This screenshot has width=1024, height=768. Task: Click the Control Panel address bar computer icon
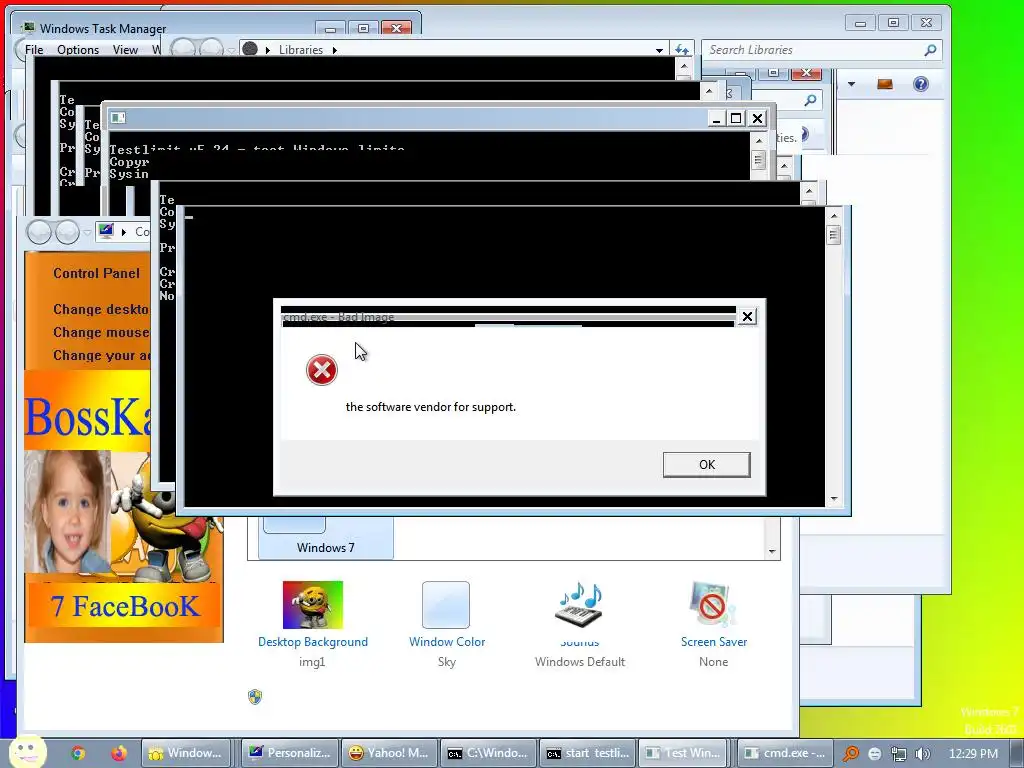(106, 231)
